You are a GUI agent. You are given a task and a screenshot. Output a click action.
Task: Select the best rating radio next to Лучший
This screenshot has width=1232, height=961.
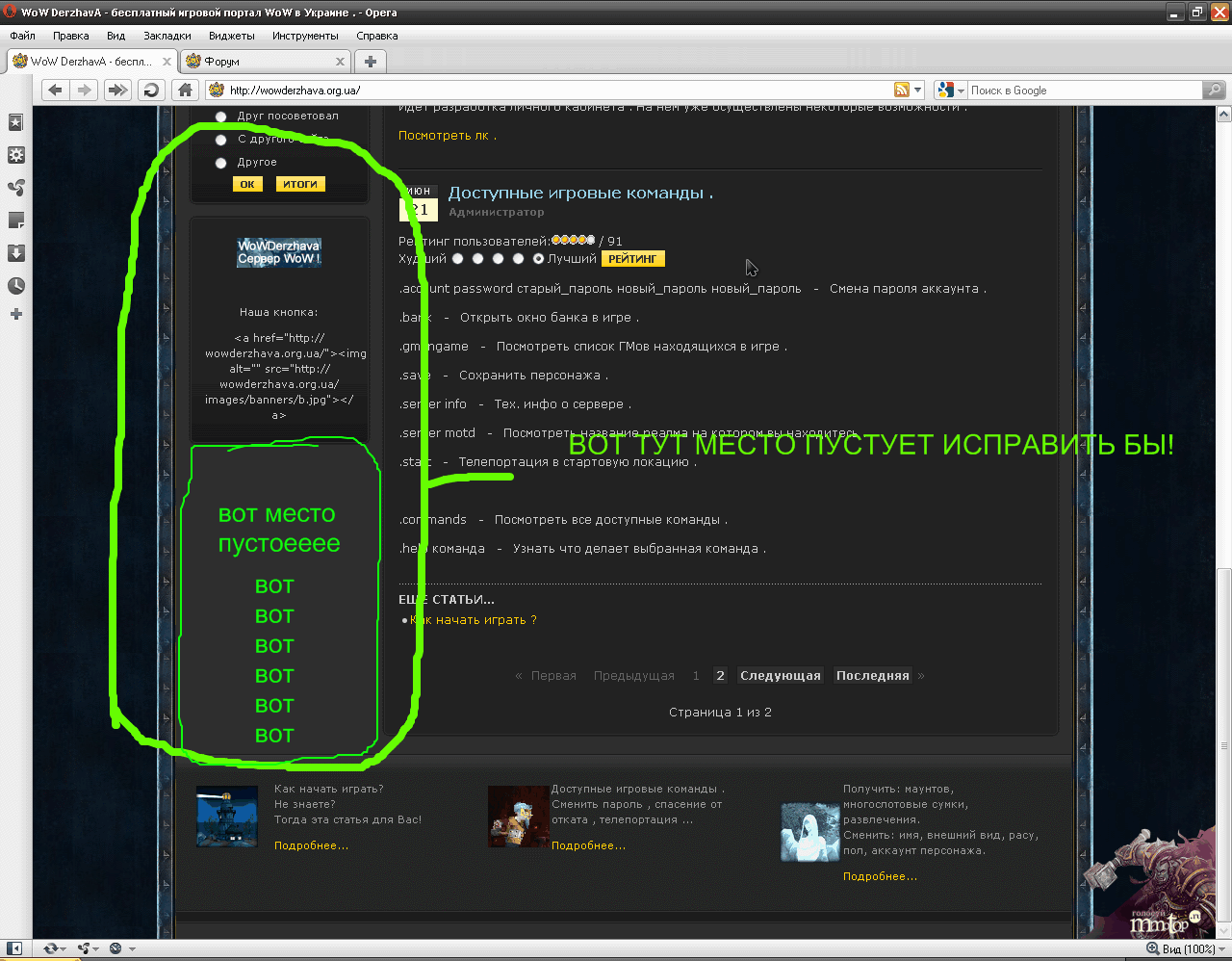tap(539, 258)
